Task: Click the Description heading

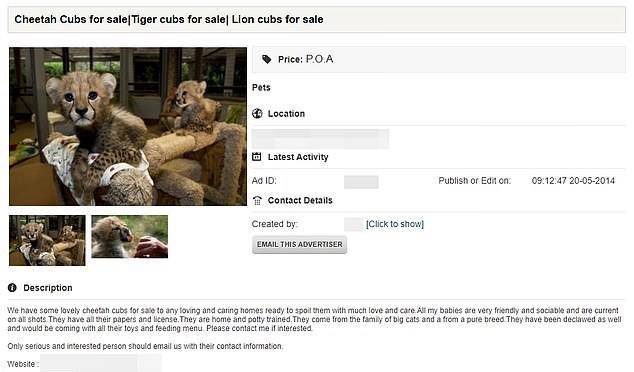Action: 48,288
